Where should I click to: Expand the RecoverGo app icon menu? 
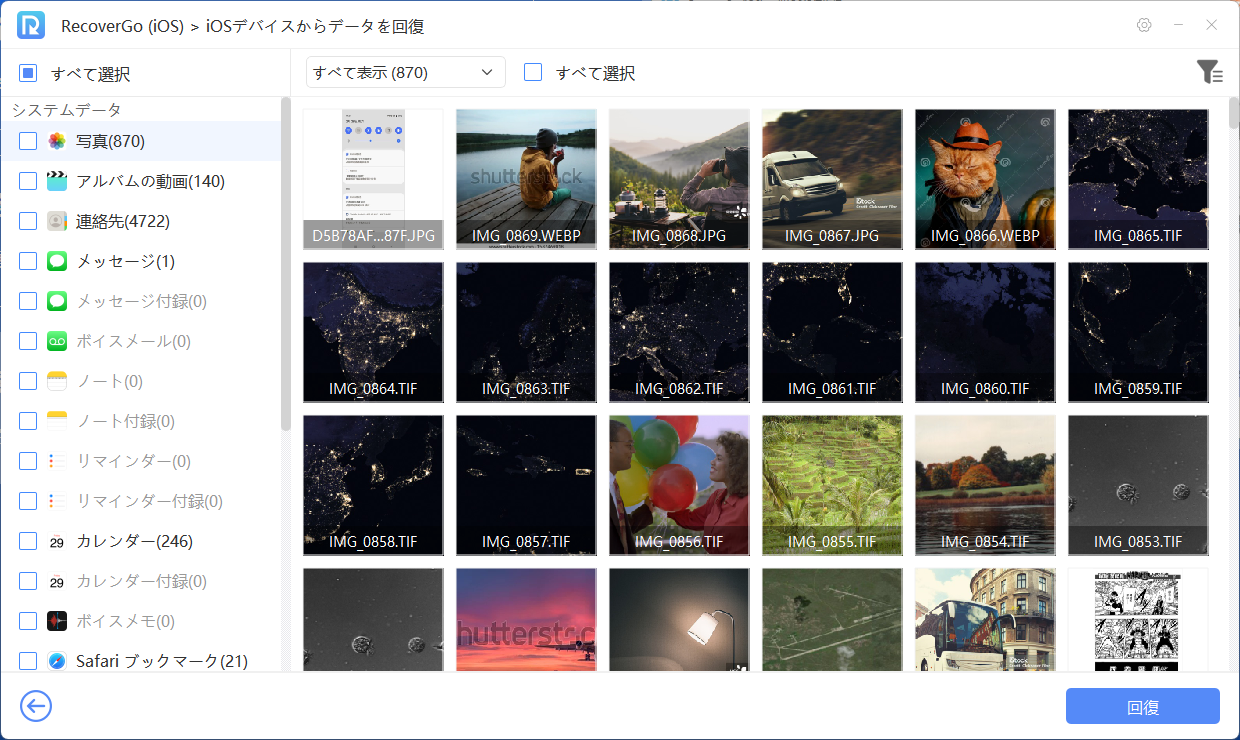[30, 25]
